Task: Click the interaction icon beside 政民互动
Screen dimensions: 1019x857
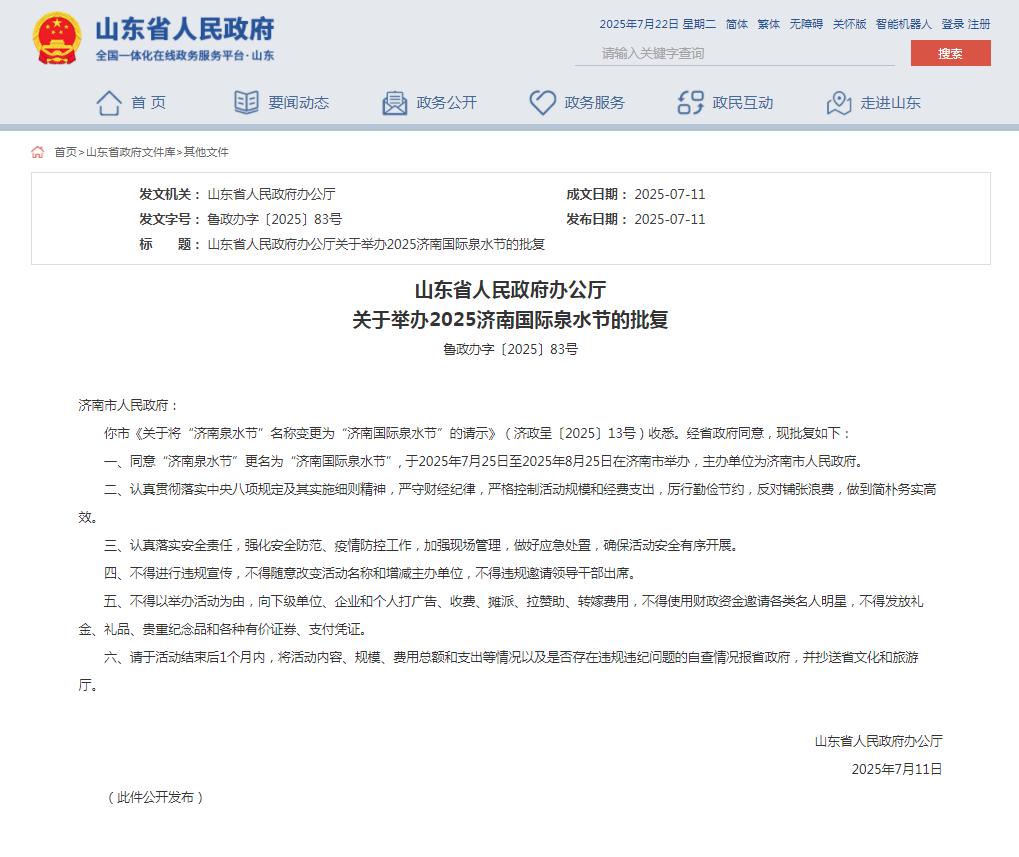Action: [691, 102]
